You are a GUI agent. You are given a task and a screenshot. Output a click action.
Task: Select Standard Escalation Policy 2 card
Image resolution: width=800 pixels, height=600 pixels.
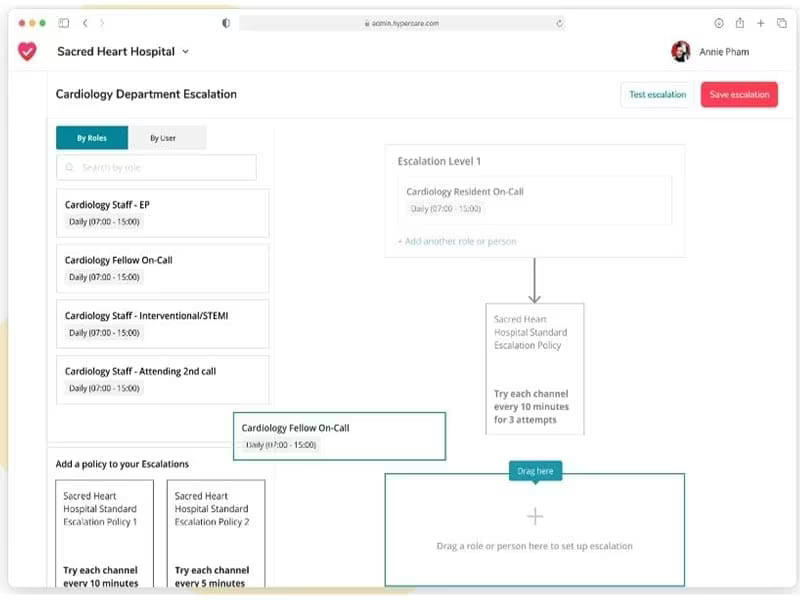pyautogui.click(x=216, y=533)
